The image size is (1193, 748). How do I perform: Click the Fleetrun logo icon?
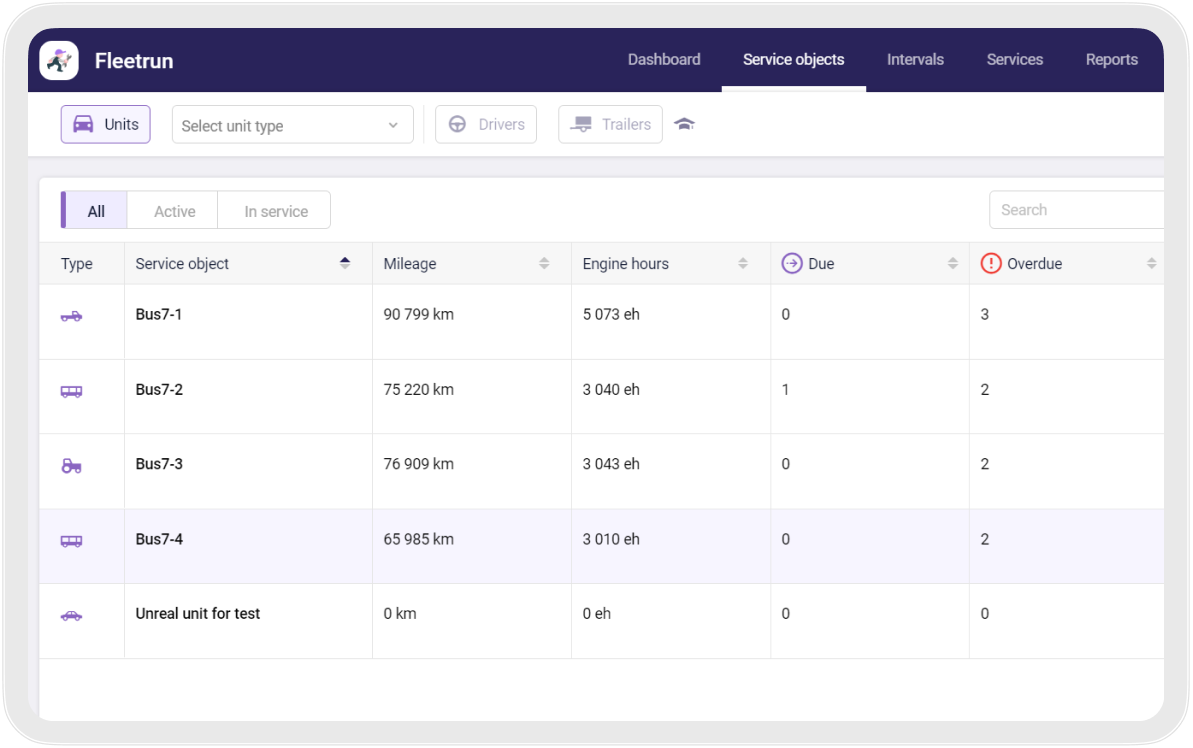click(59, 61)
